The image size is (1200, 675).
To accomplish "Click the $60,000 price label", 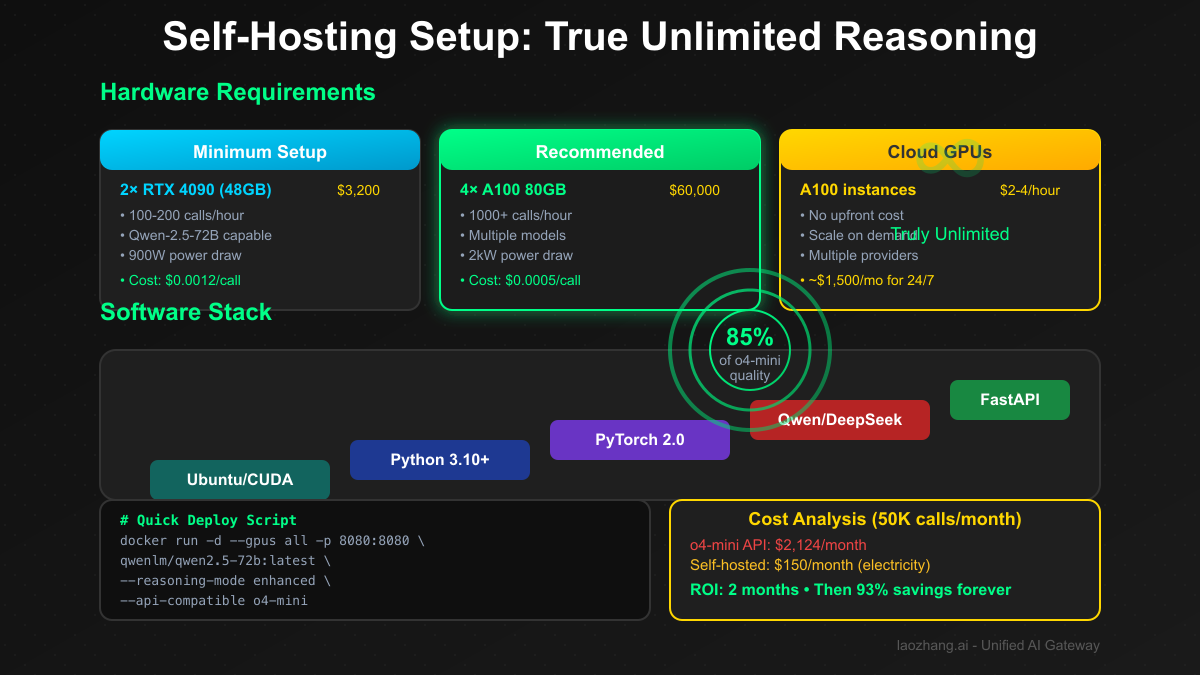I will pos(695,190).
